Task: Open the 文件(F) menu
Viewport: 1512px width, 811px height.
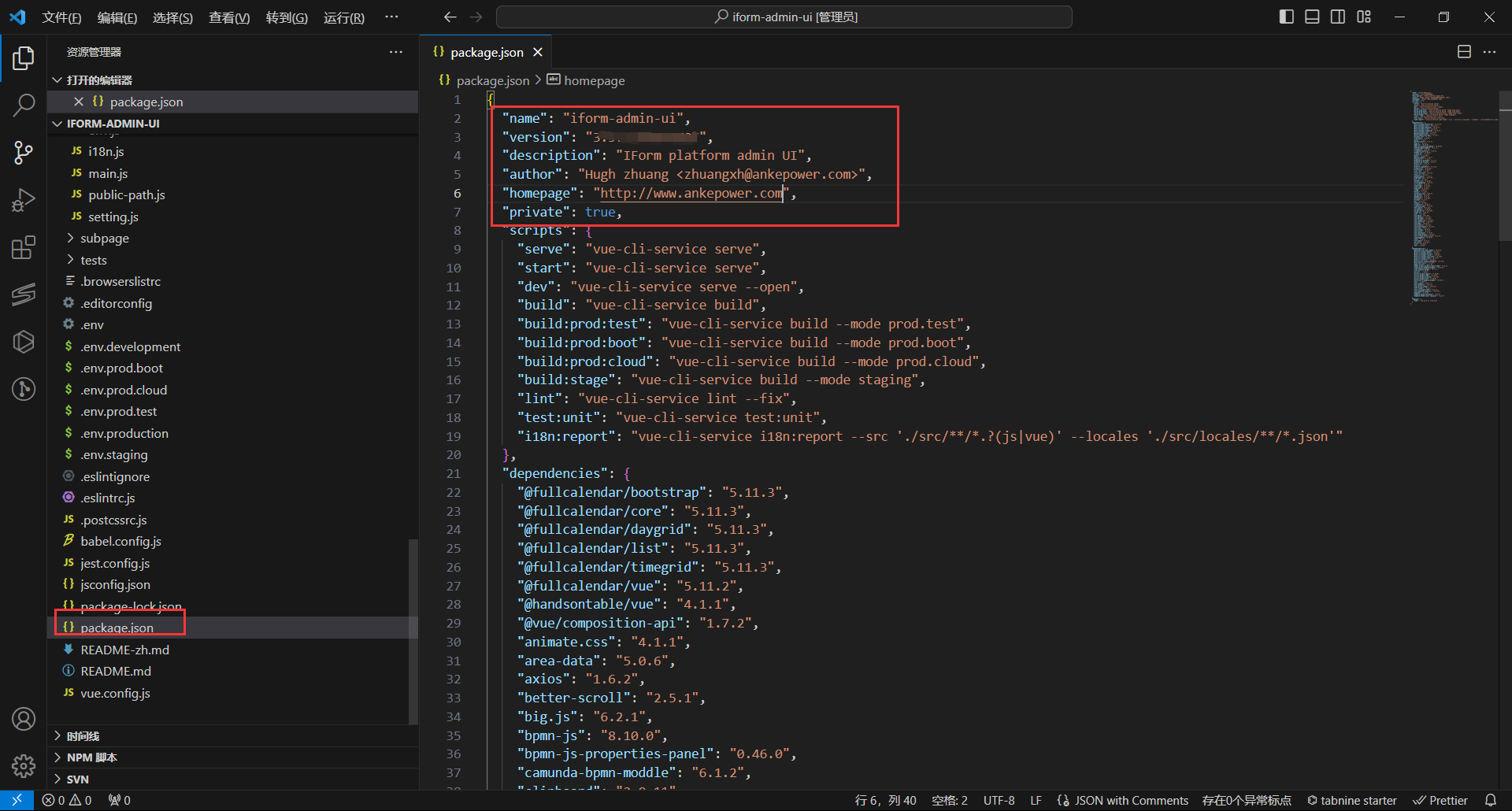Action: click(61, 17)
